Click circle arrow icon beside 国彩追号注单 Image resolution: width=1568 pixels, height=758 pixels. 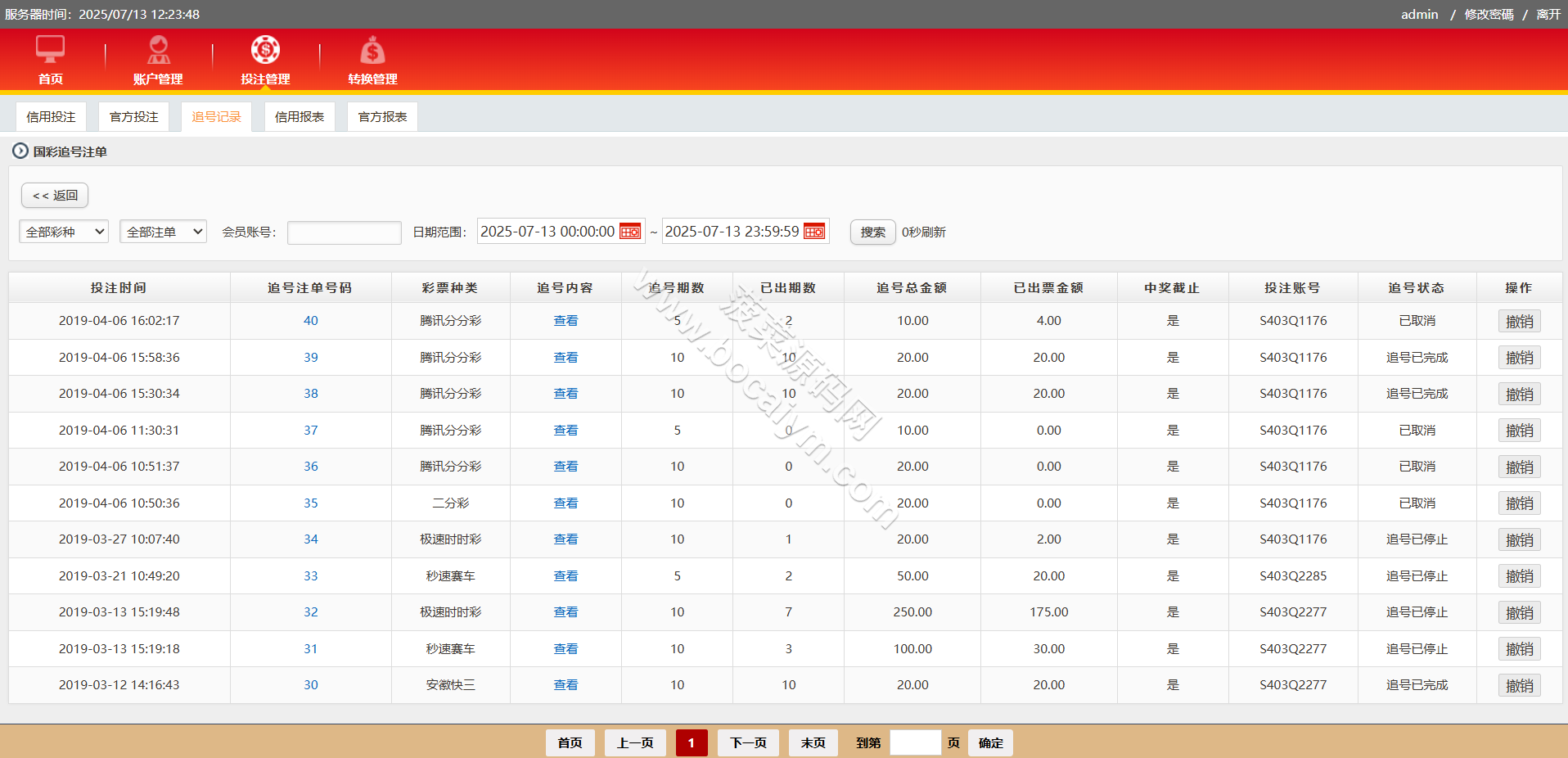pos(20,151)
